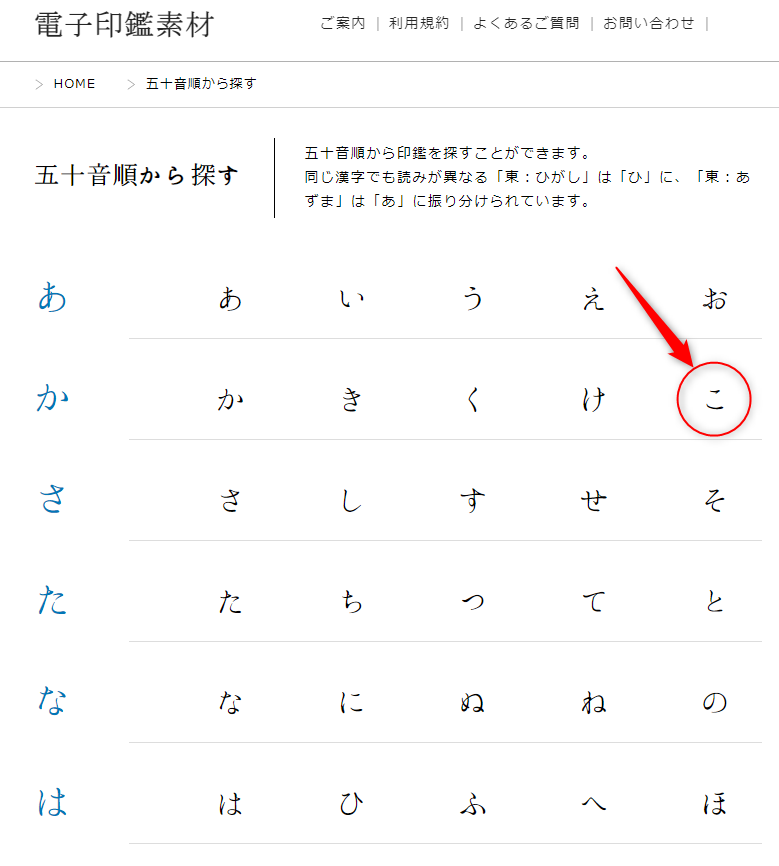This screenshot has width=779, height=866.
Task: Choose the へ kana link
Action: coord(594,804)
